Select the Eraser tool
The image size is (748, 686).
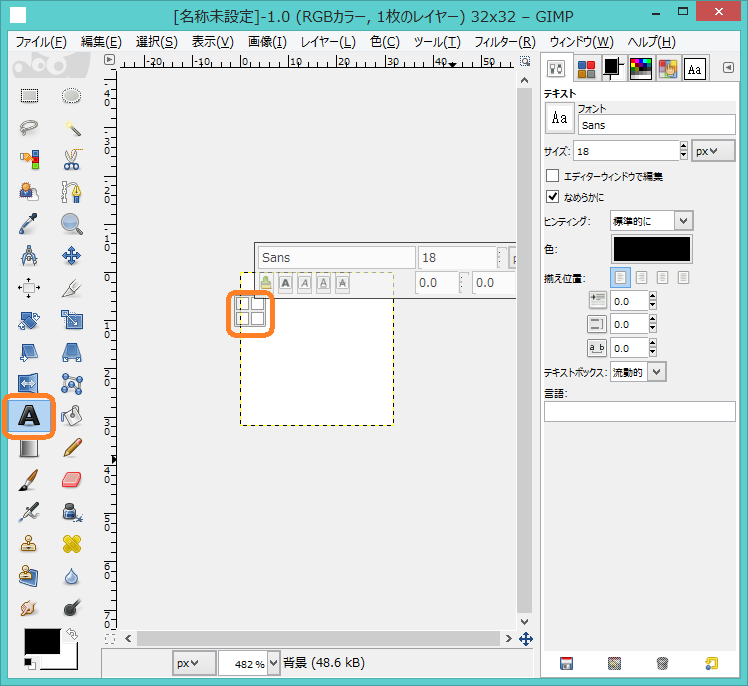pos(72,480)
